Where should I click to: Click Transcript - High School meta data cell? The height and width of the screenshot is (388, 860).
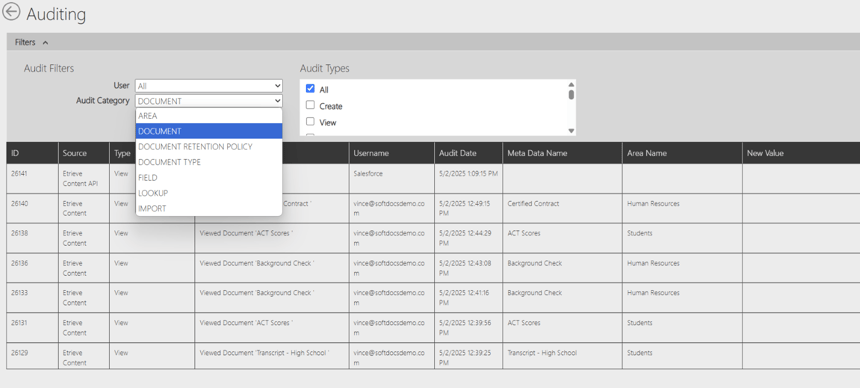(562, 357)
